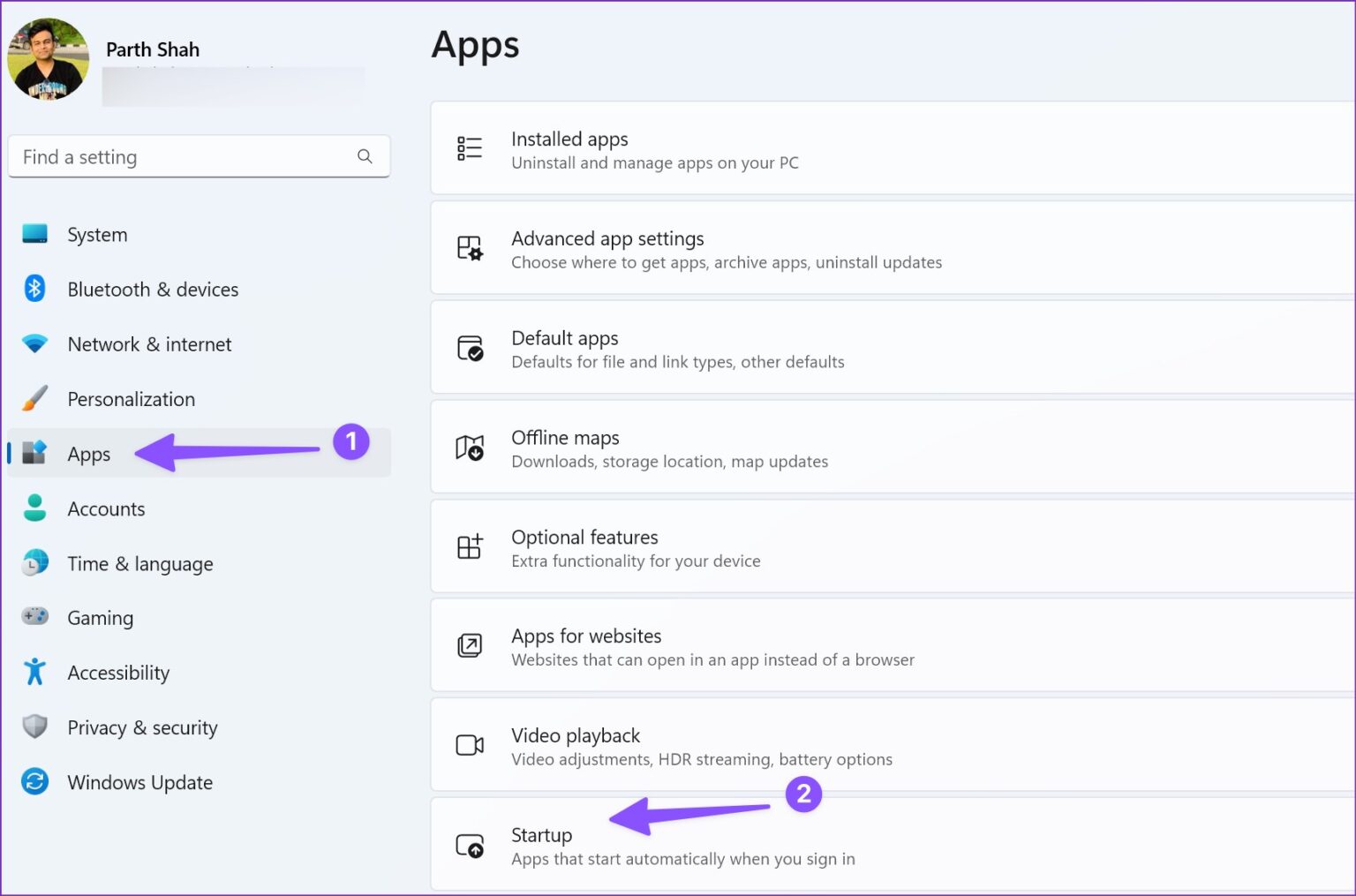The height and width of the screenshot is (896, 1356).
Task: Click the Windows Update icon
Action: click(34, 781)
